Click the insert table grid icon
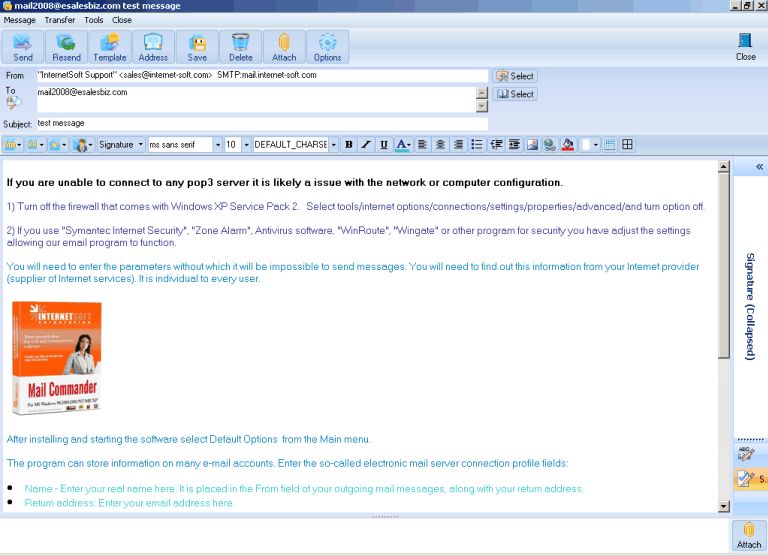 point(627,145)
